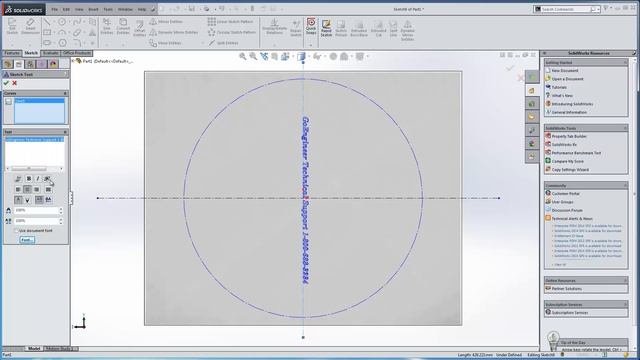Set text to full justify
The image size is (640, 360).
coord(49,190)
